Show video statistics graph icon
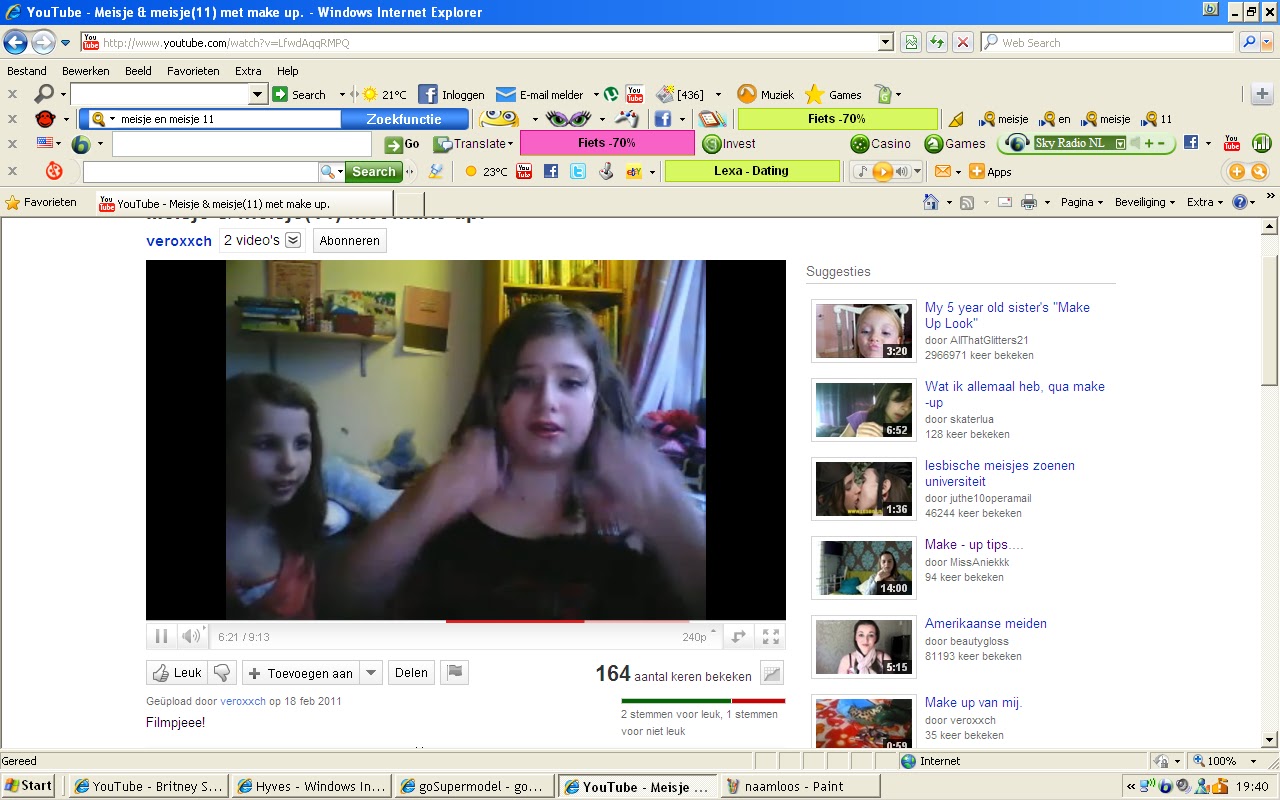The height and width of the screenshot is (800, 1280). pos(772,674)
